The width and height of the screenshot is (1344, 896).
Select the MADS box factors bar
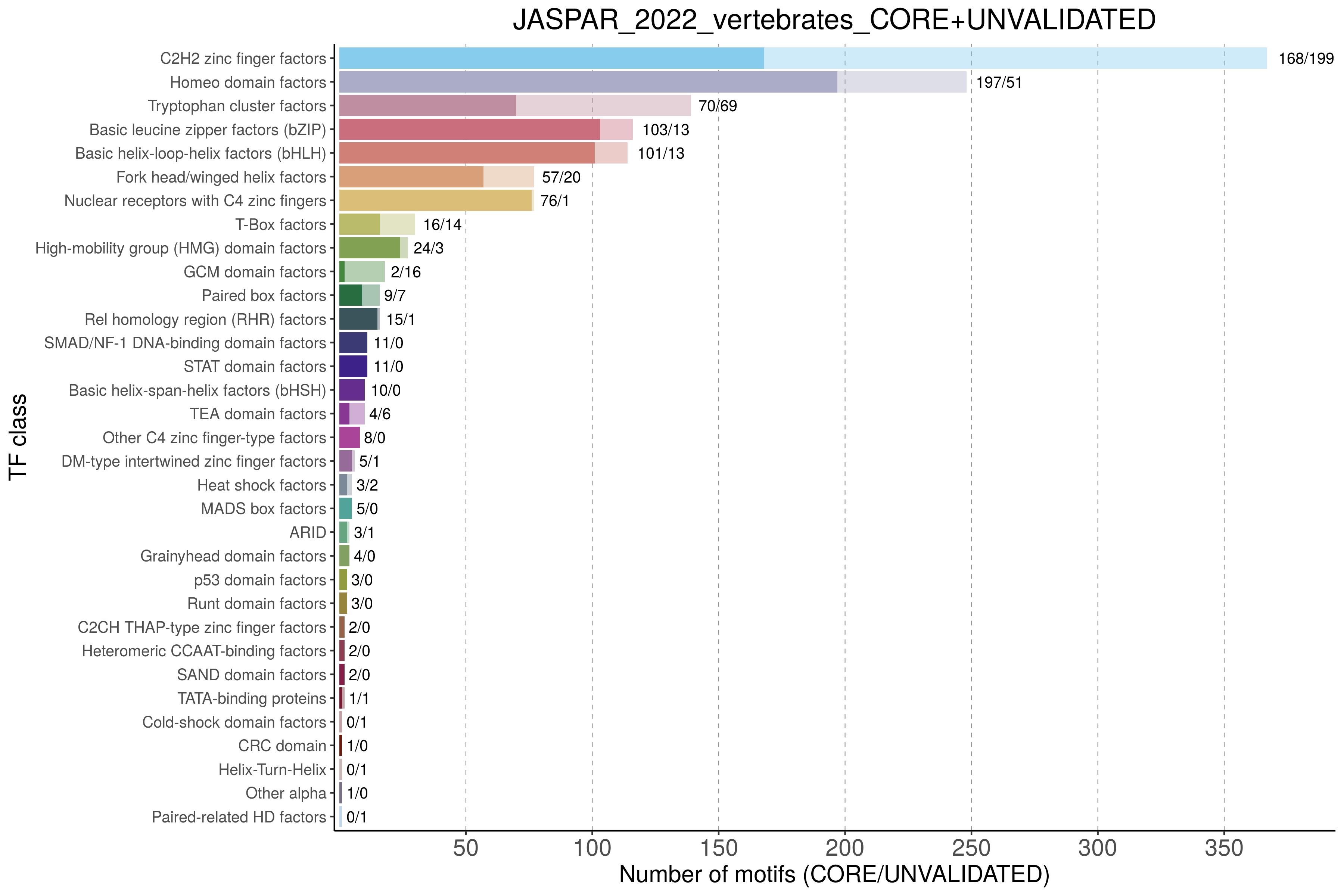pos(346,508)
